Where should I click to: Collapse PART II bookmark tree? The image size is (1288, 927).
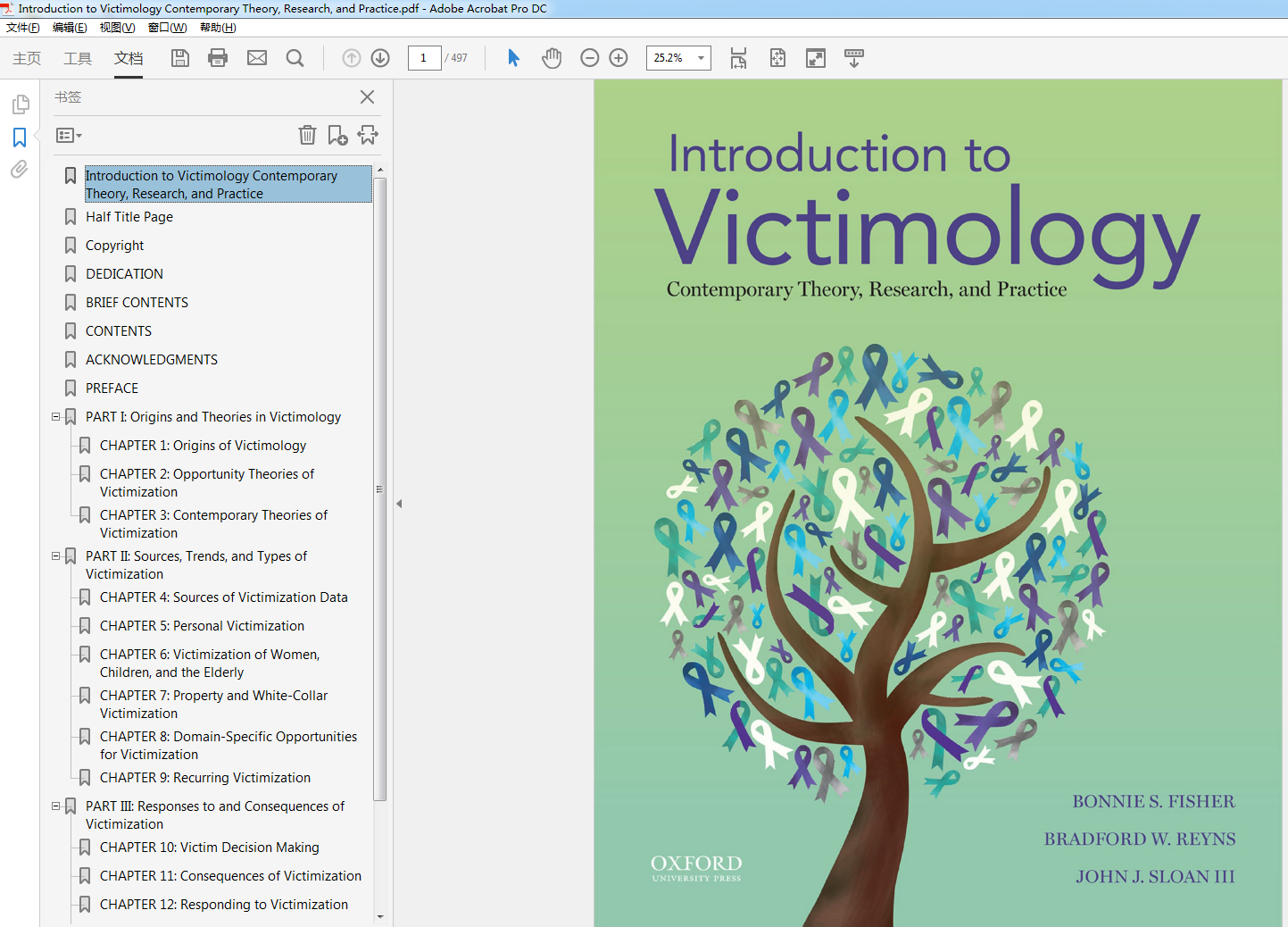coord(56,556)
